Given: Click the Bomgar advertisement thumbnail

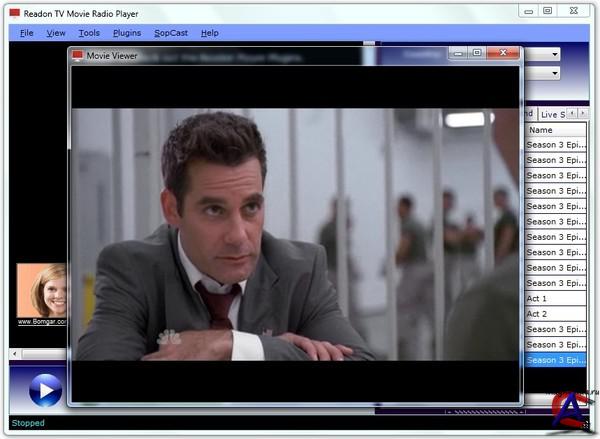Looking at the screenshot, I should (42, 291).
